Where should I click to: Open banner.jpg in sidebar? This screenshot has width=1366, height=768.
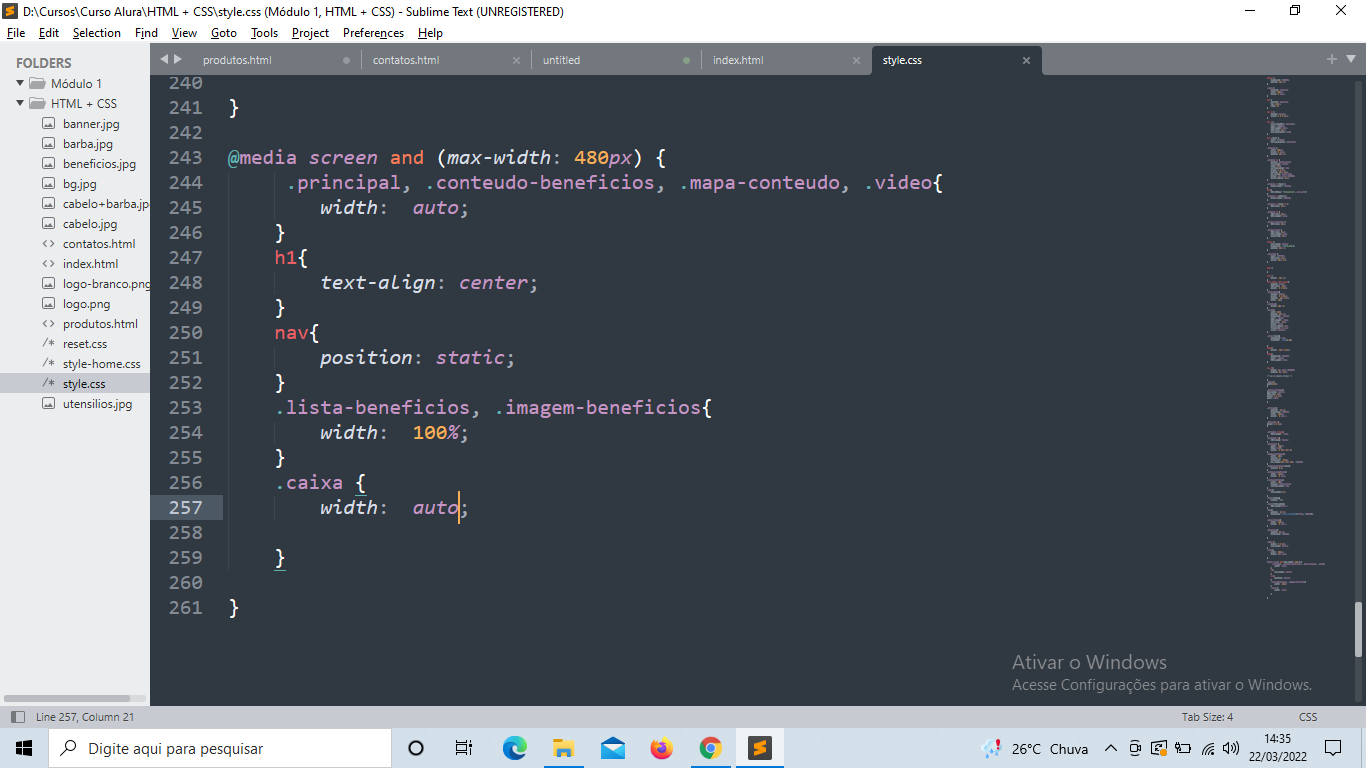tap(90, 124)
